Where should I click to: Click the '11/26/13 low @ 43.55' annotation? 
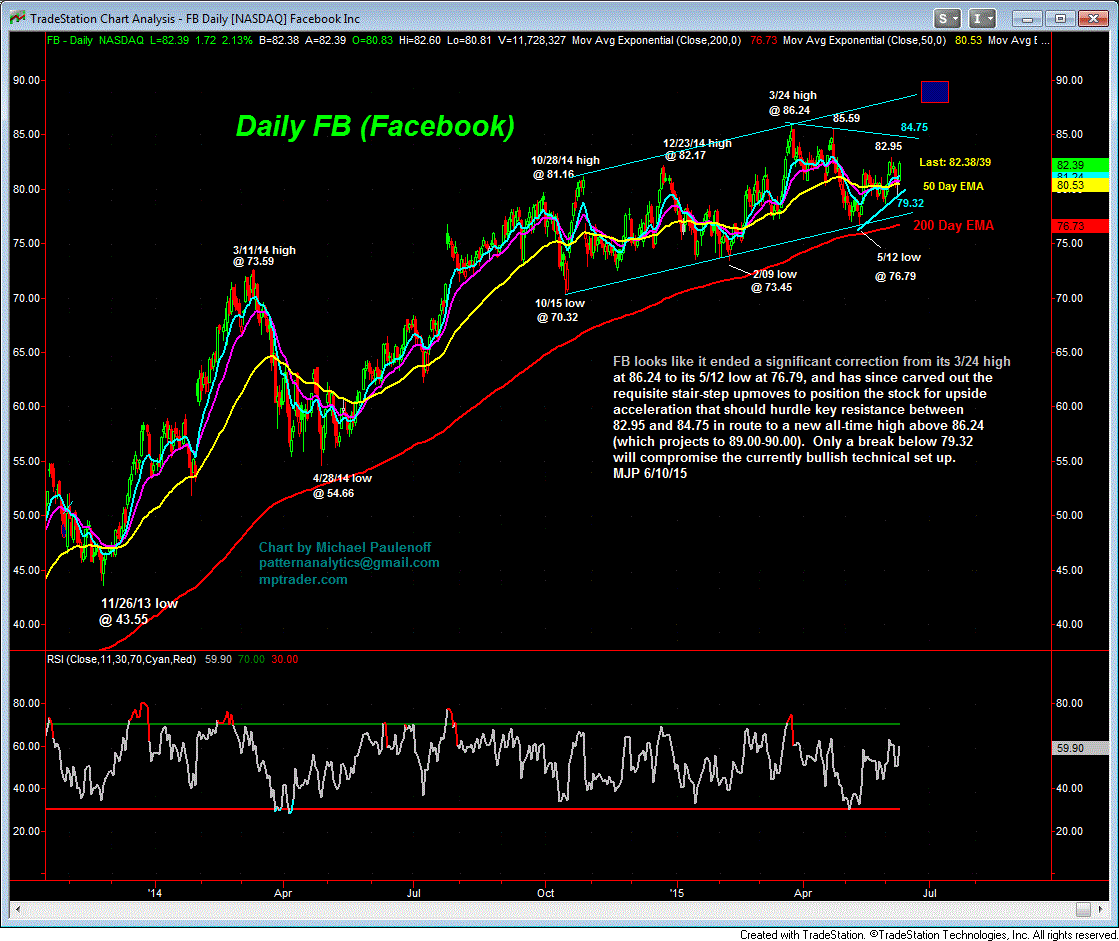click(138, 611)
